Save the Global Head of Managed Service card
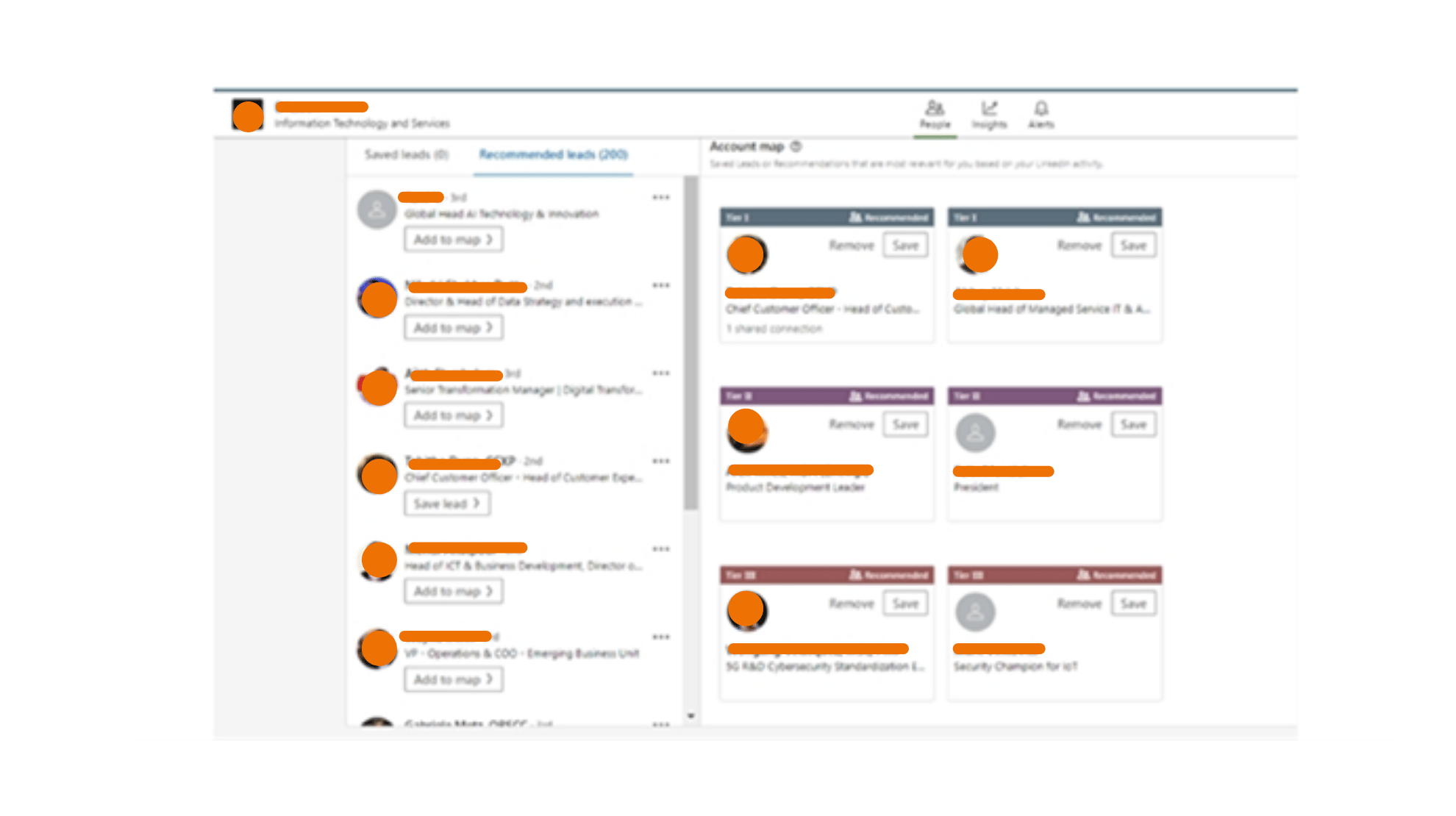The image size is (1456, 816). (1133, 246)
